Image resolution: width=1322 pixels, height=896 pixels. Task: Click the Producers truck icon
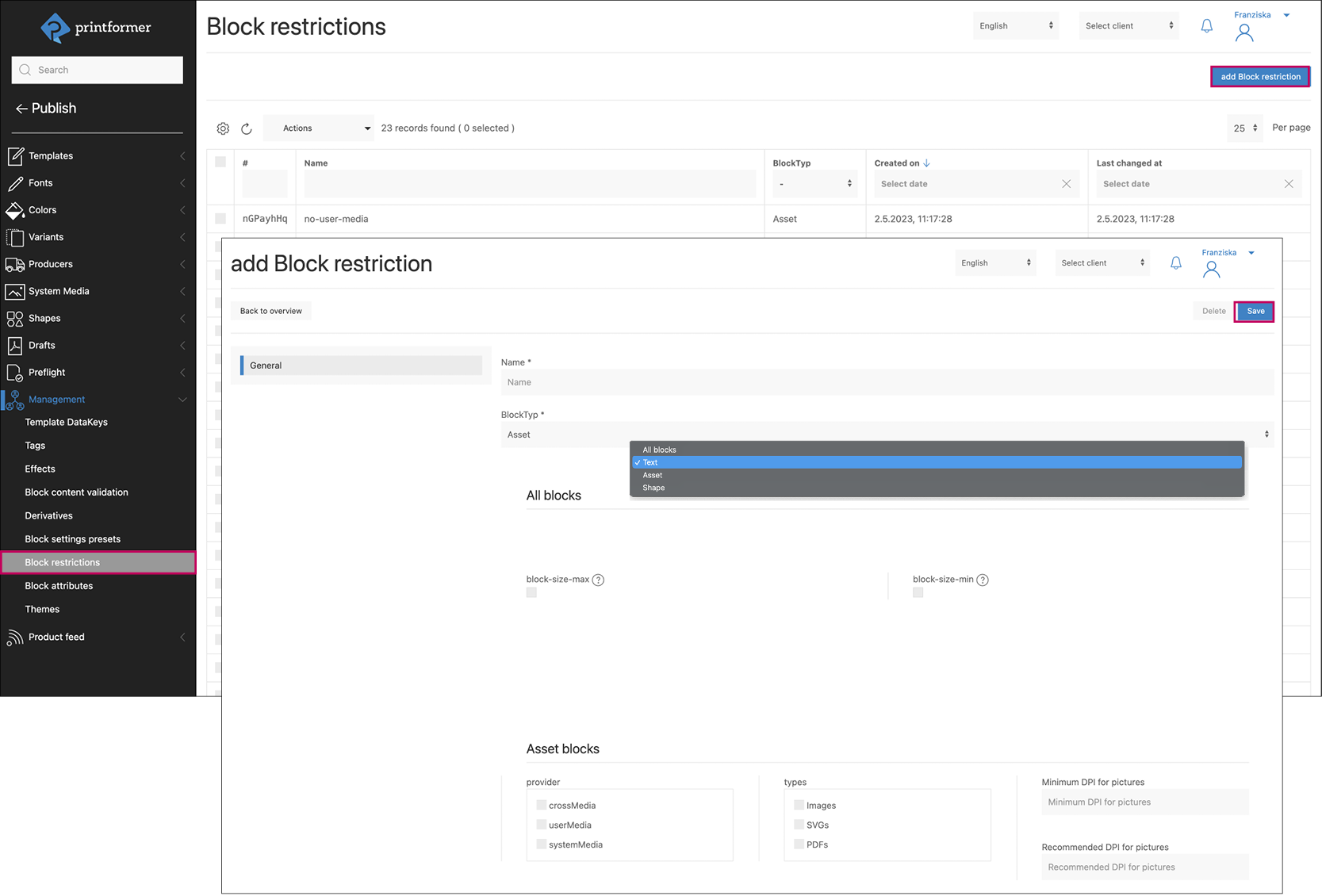(15, 264)
